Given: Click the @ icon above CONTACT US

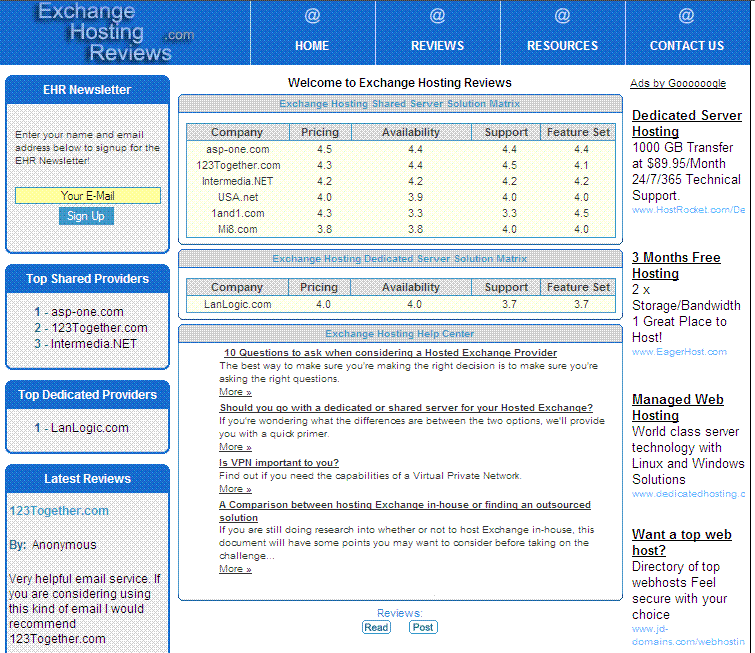Looking at the screenshot, I should pyautogui.click(x=686, y=15).
